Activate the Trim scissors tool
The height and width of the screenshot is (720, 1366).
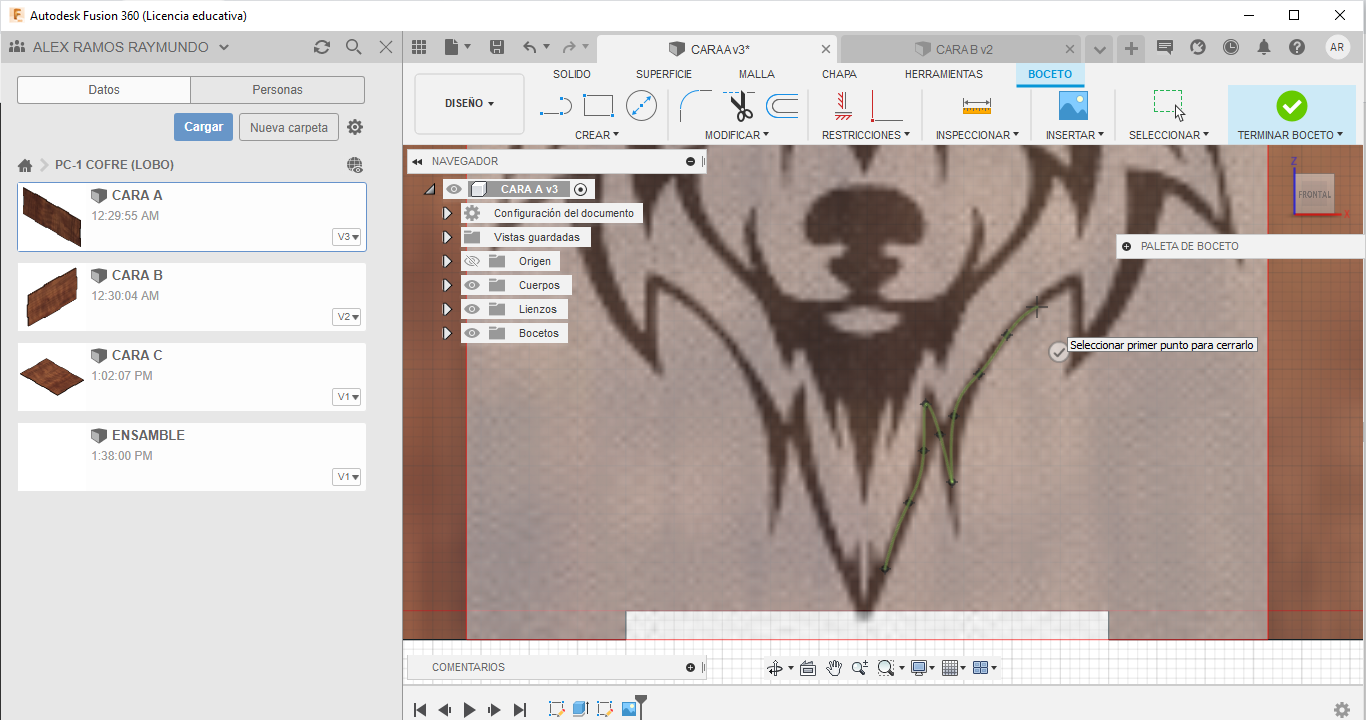[740, 106]
